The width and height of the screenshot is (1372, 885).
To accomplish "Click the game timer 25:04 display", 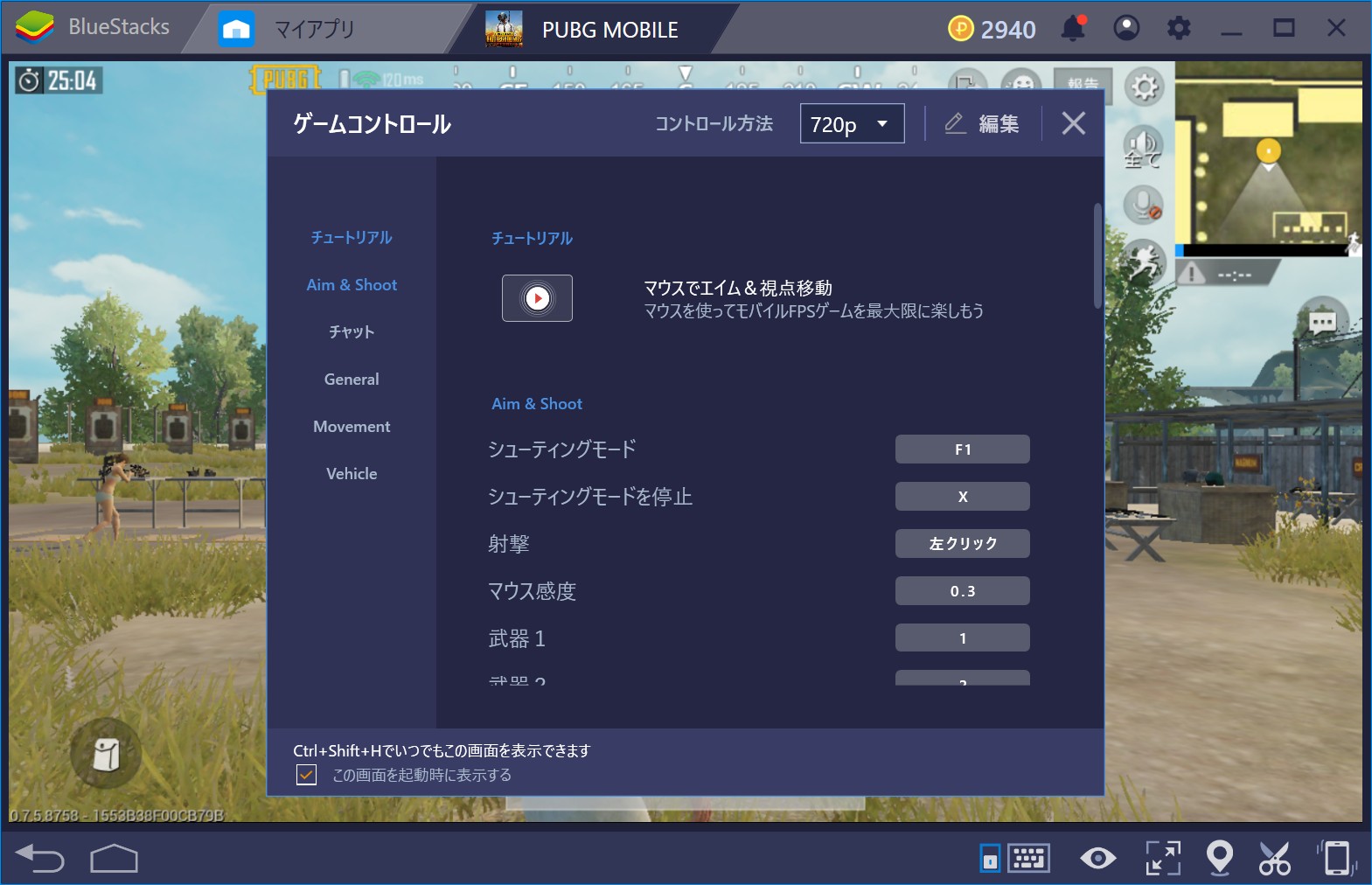I will pyautogui.click(x=59, y=80).
